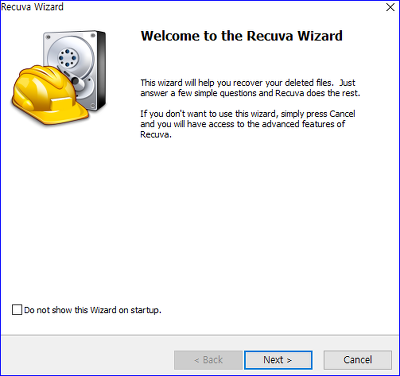Close the Recuva Wizard window
The image size is (400, 376).
click(390, 7)
